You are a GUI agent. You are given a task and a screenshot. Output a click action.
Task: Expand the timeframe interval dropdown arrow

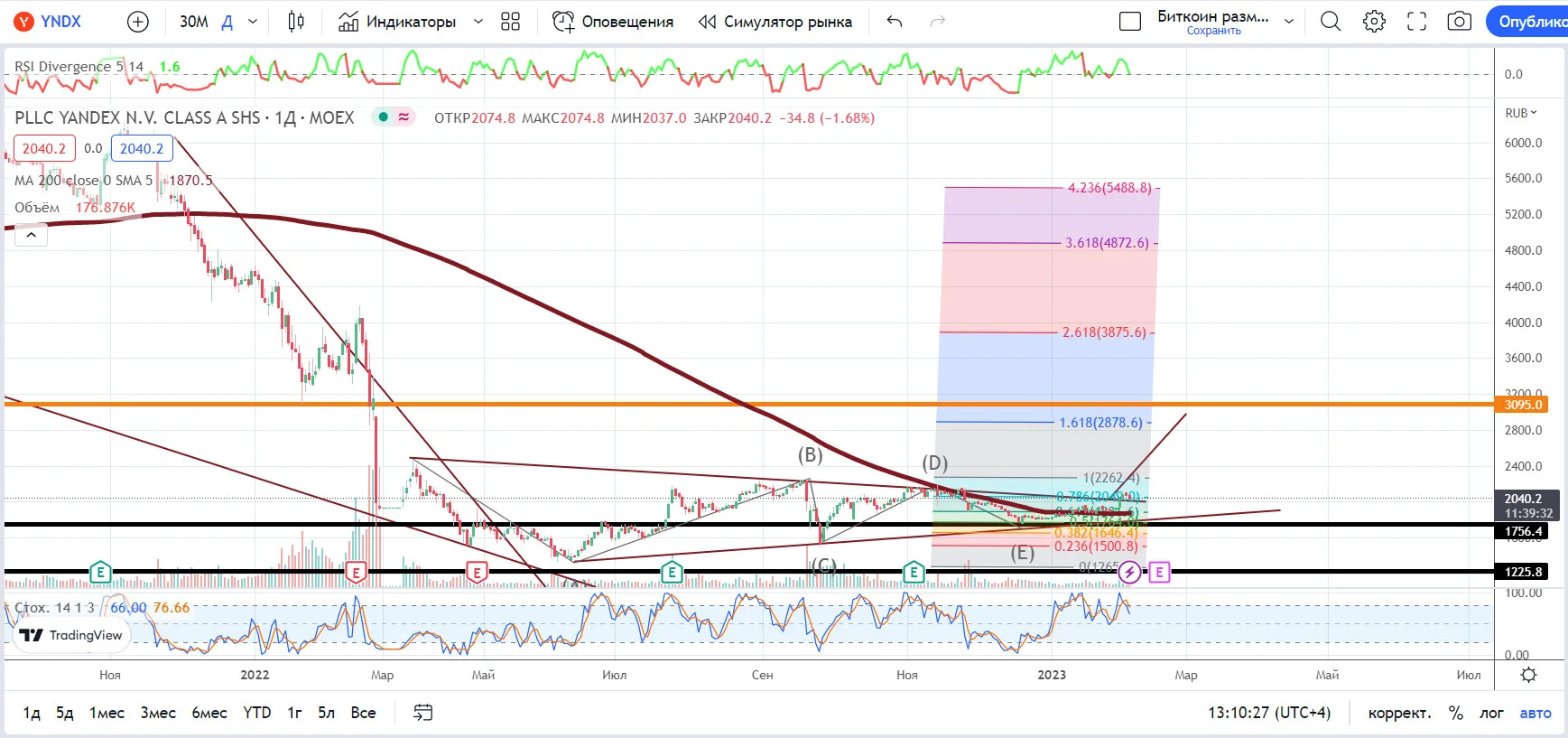[x=253, y=22]
